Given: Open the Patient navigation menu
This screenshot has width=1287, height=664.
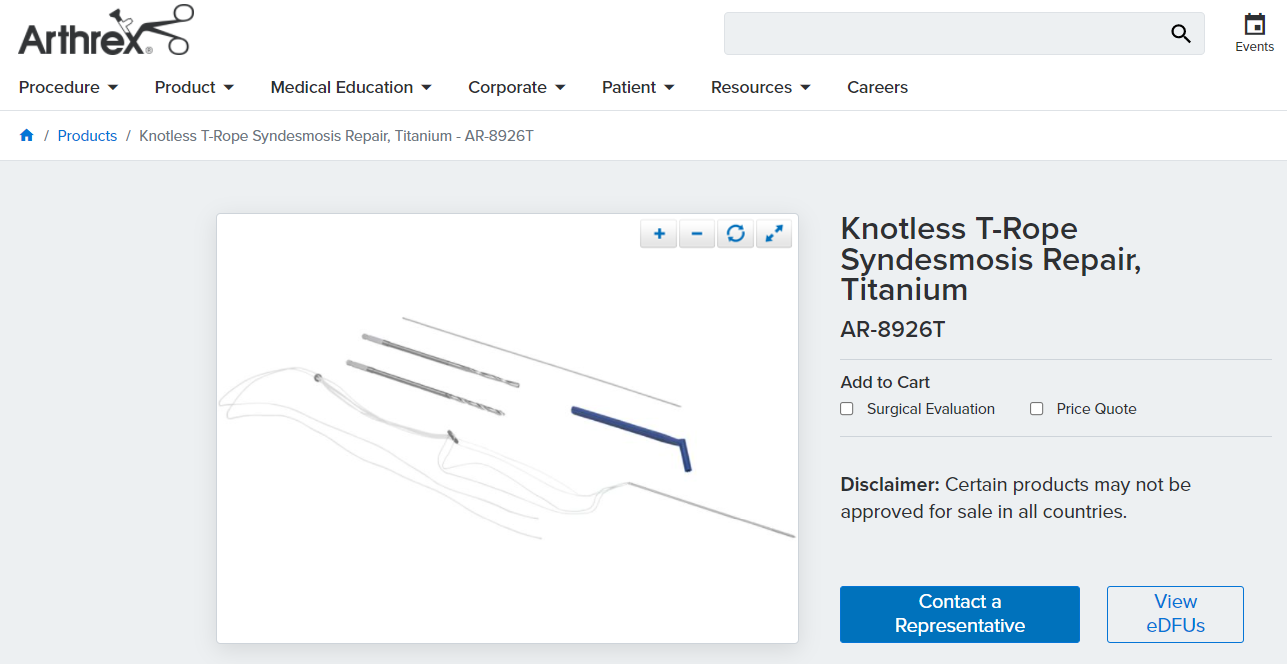Looking at the screenshot, I should (x=638, y=88).
